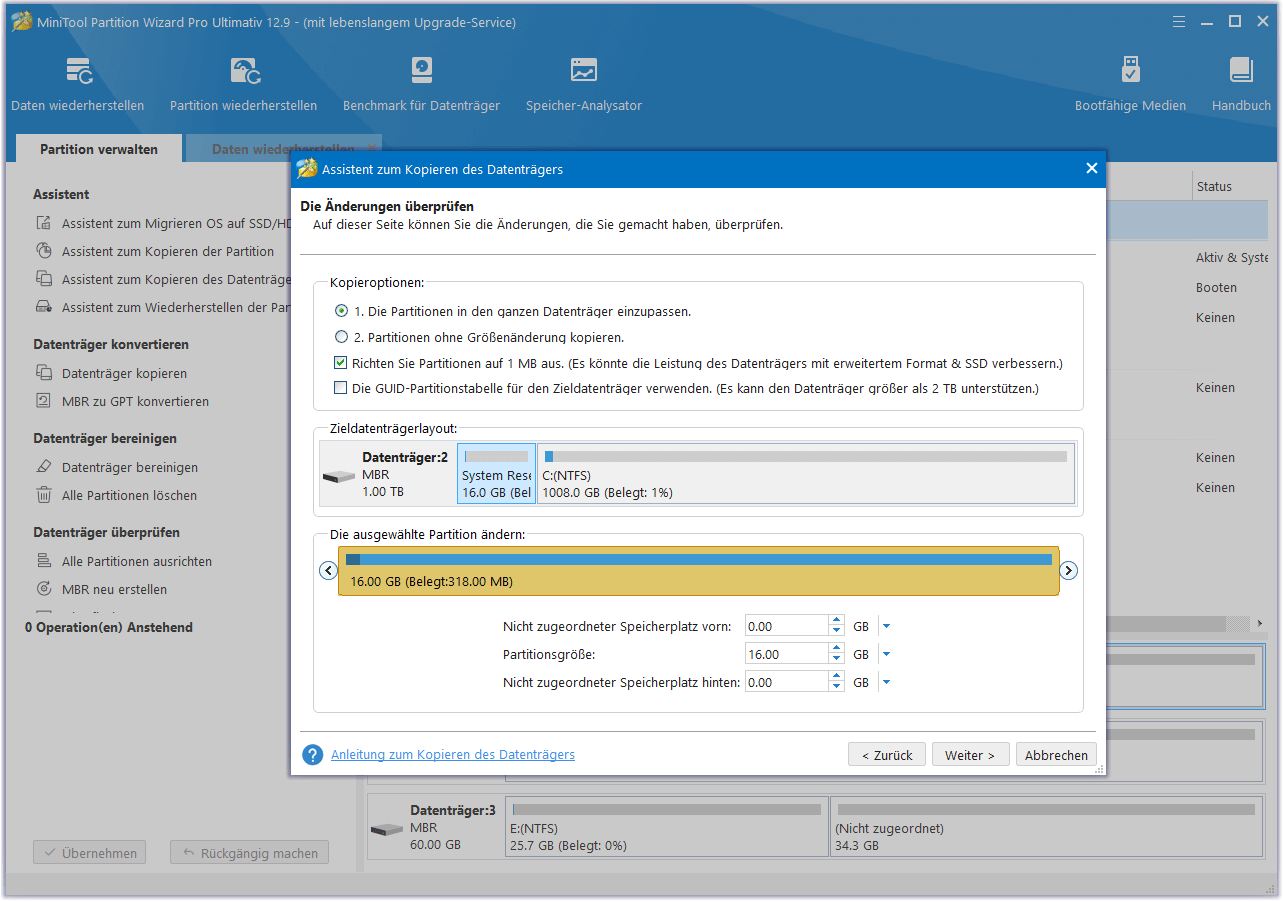Image resolution: width=1283 pixels, height=902 pixels.
Task: Select option 2 copy partitions without resizing
Action: click(x=342, y=338)
